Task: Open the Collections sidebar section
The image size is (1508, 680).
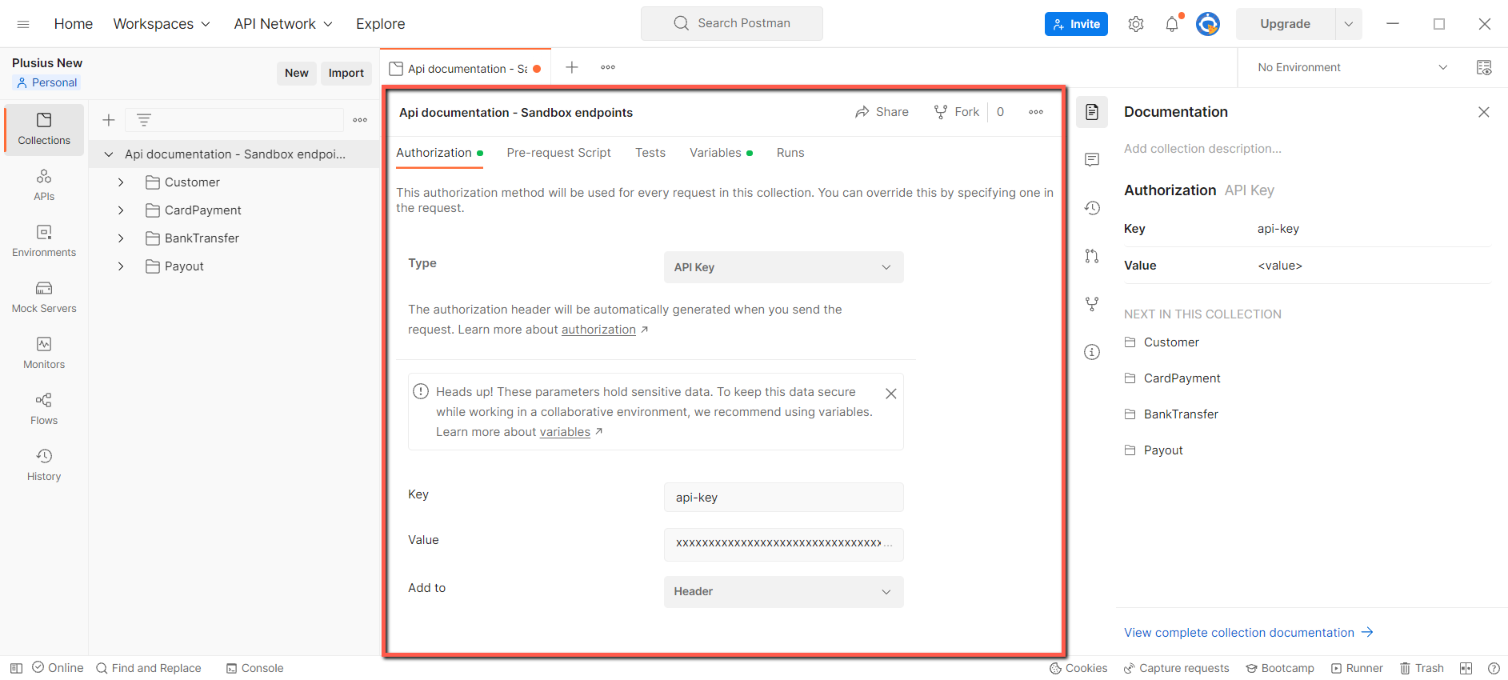Action: click(44, 129)
